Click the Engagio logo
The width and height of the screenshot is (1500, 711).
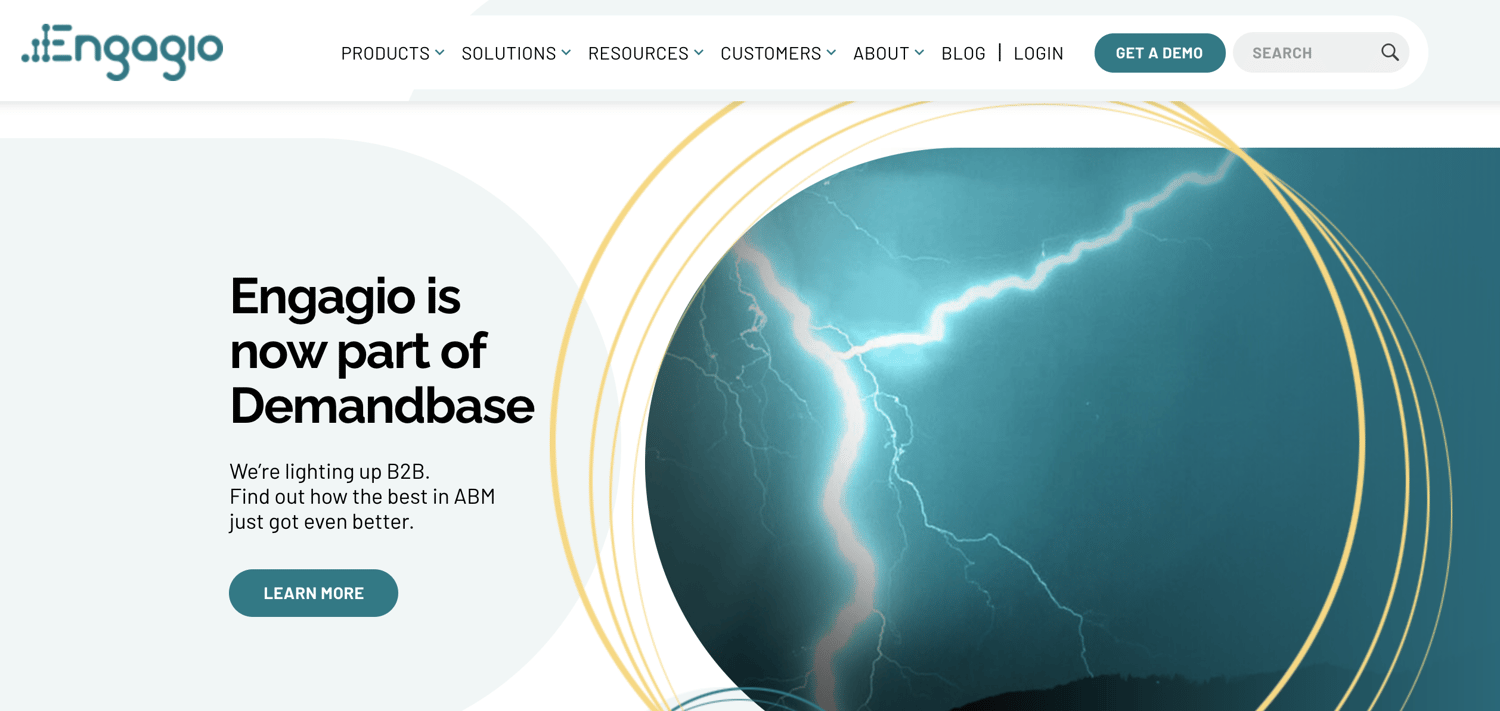pos(122,51)
